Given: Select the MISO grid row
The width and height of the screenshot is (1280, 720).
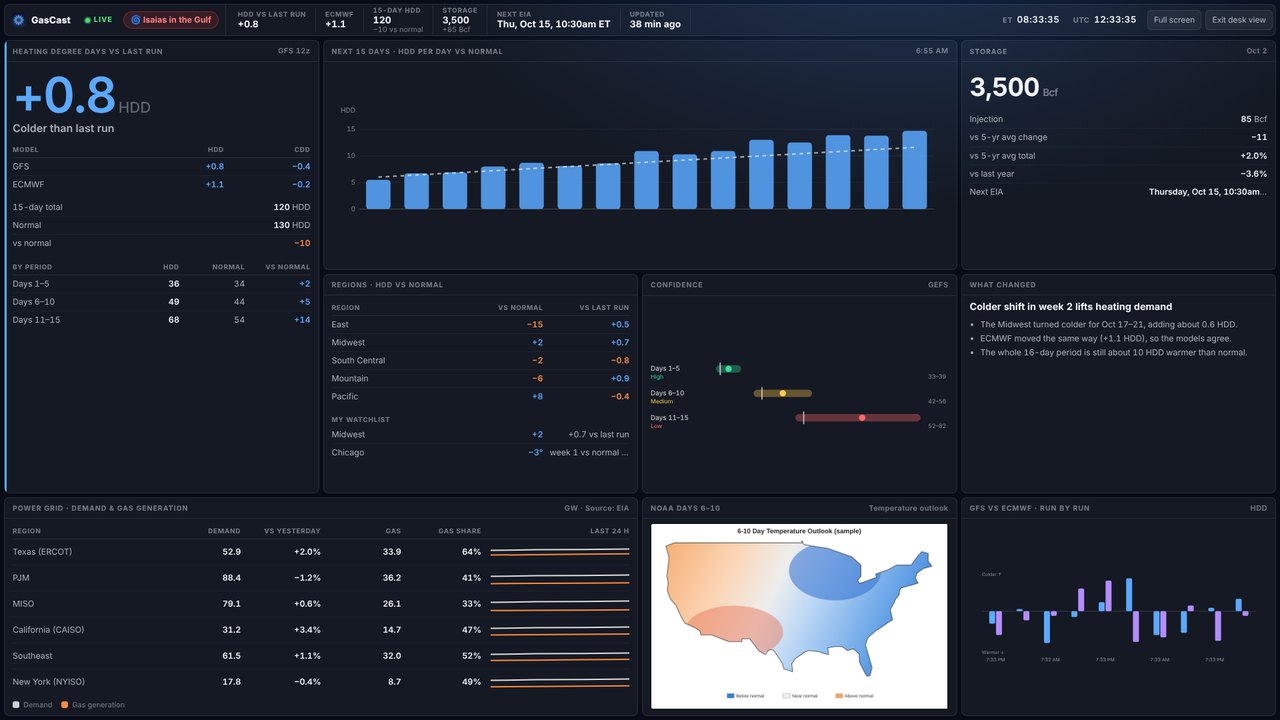Looking at the screenshot, I should 321,604.
